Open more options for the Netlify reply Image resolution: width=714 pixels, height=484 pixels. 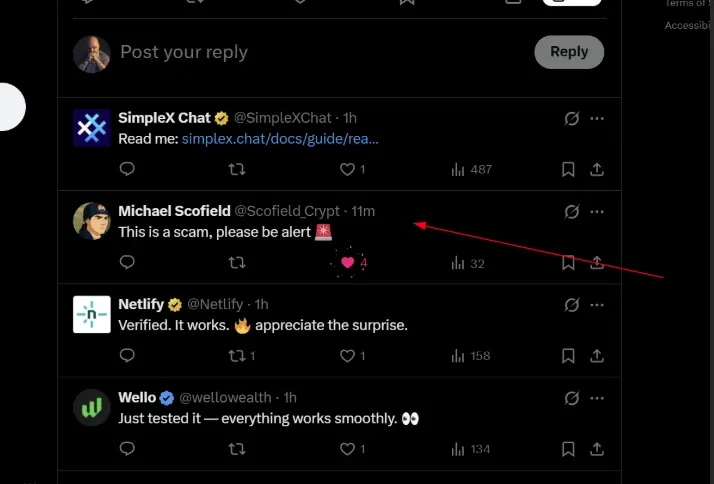coord(597,305)
